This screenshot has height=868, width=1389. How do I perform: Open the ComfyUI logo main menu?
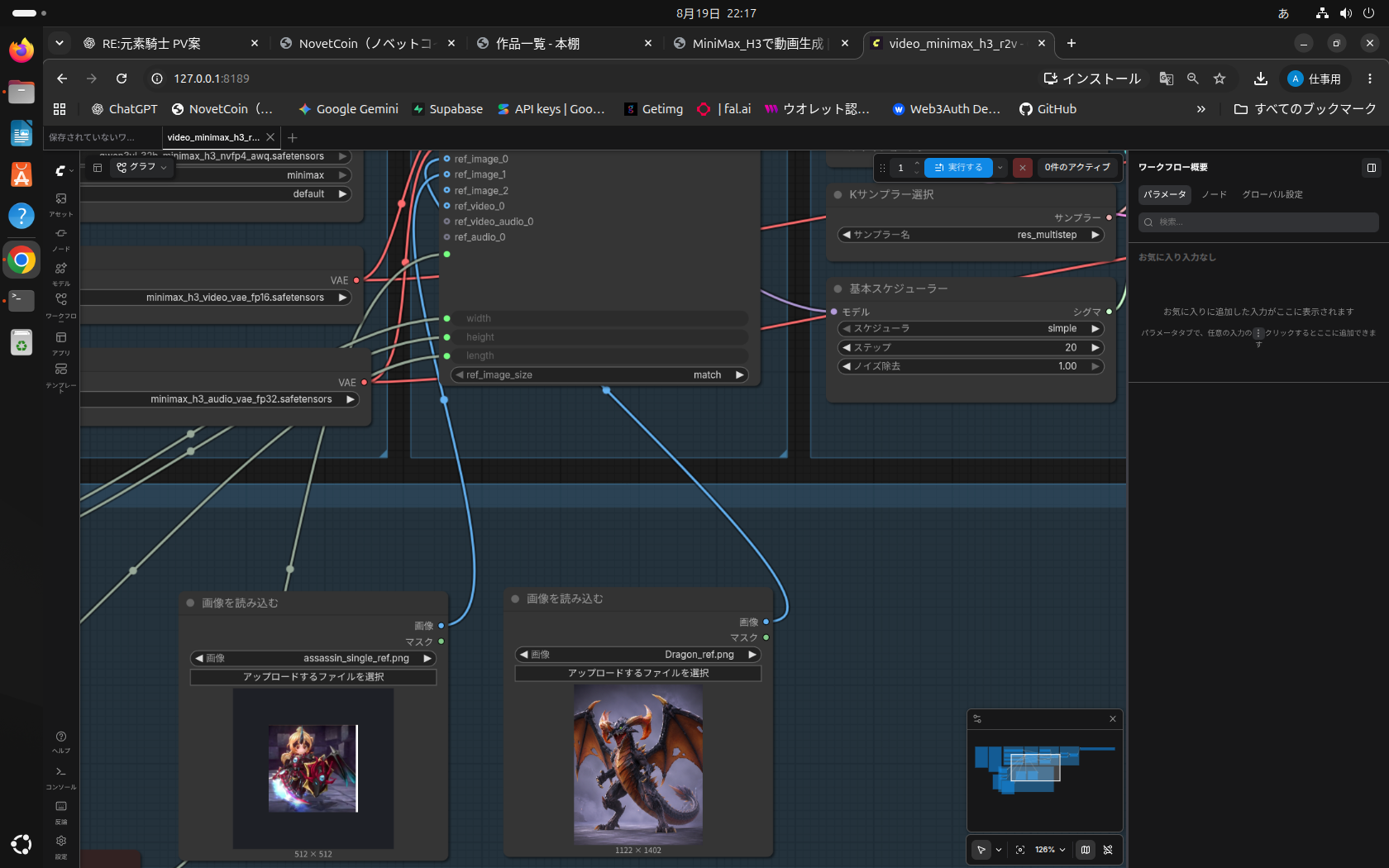pos(61,170)
